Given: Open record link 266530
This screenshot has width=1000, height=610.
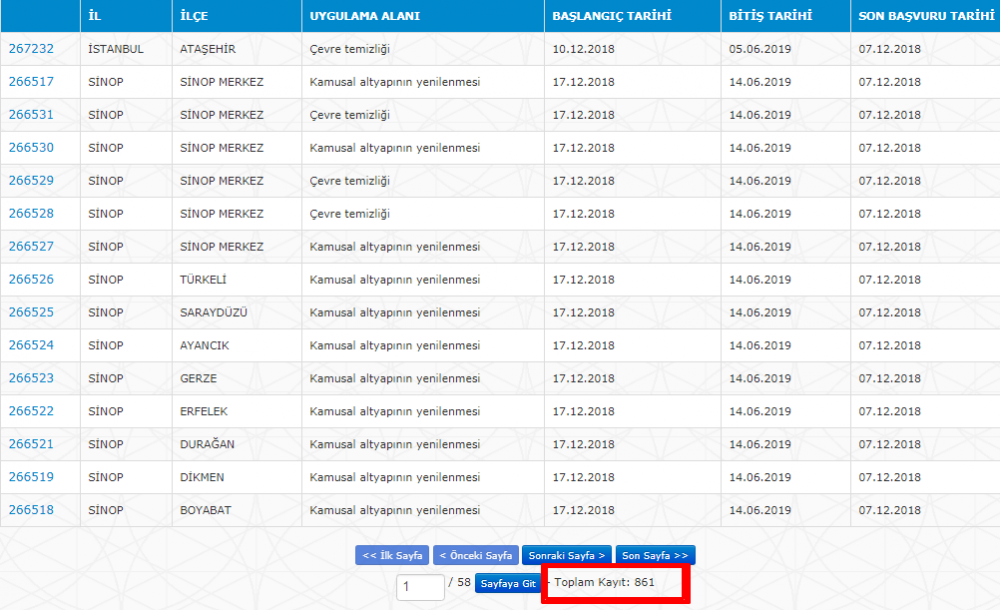Looking at the screenshot, I should coord(31,147).
